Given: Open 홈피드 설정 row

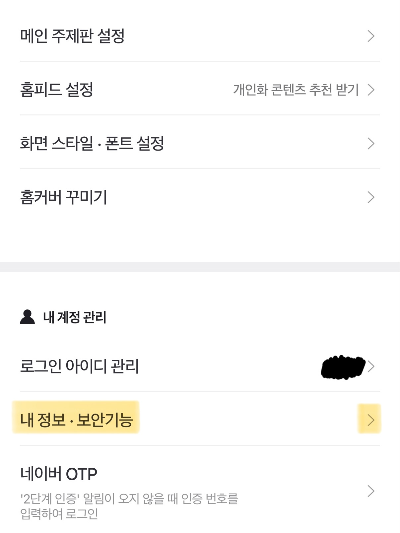Looking at the screenshot, I should click(200, 90).
